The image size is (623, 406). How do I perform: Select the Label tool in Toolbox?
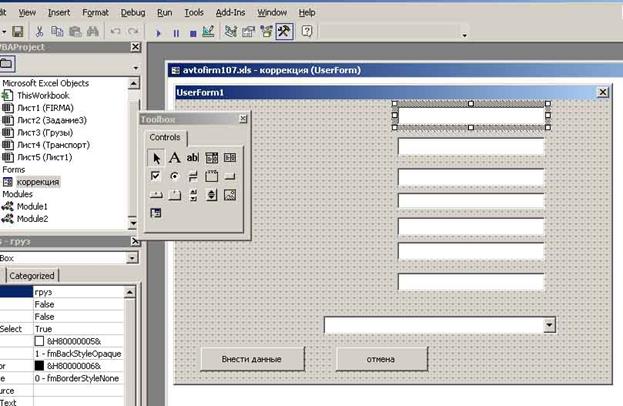[174, 158]
